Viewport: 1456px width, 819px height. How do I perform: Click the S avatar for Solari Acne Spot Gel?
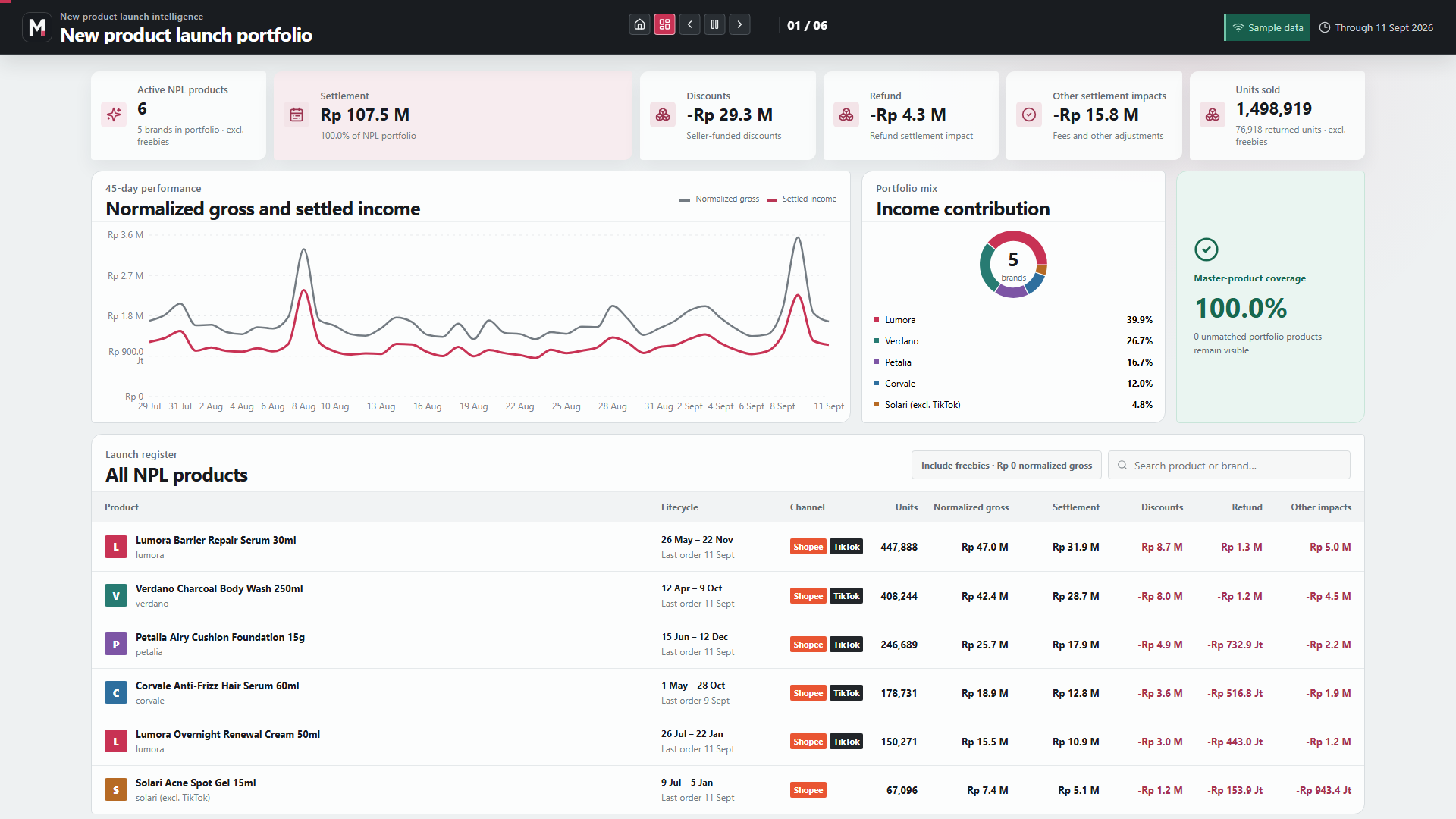[116, 790]
